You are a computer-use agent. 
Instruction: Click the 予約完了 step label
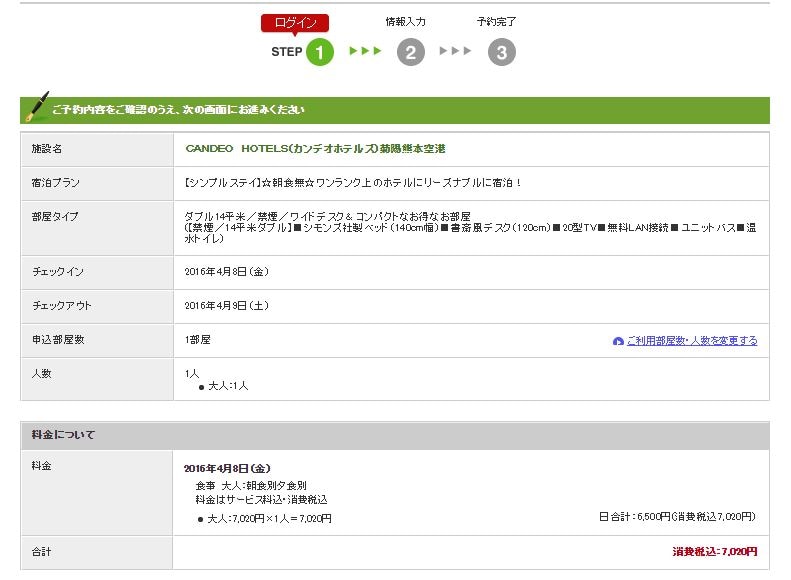pos(496,22)
